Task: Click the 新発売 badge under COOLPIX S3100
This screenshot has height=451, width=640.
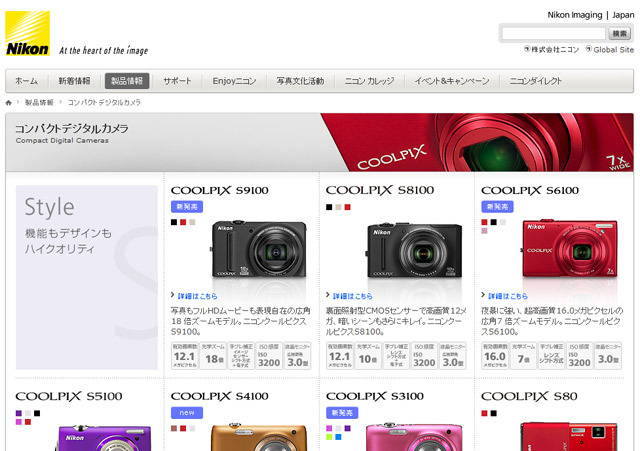Action: tap(342, 413)
